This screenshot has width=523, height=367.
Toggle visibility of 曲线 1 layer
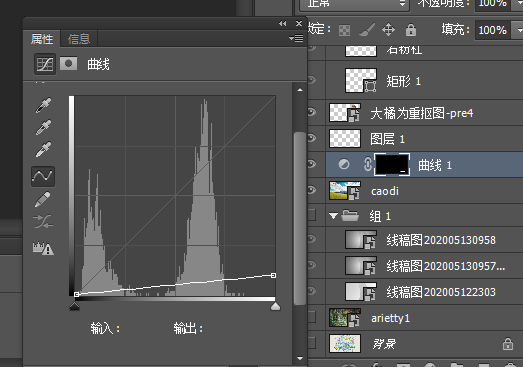[312, 164]
